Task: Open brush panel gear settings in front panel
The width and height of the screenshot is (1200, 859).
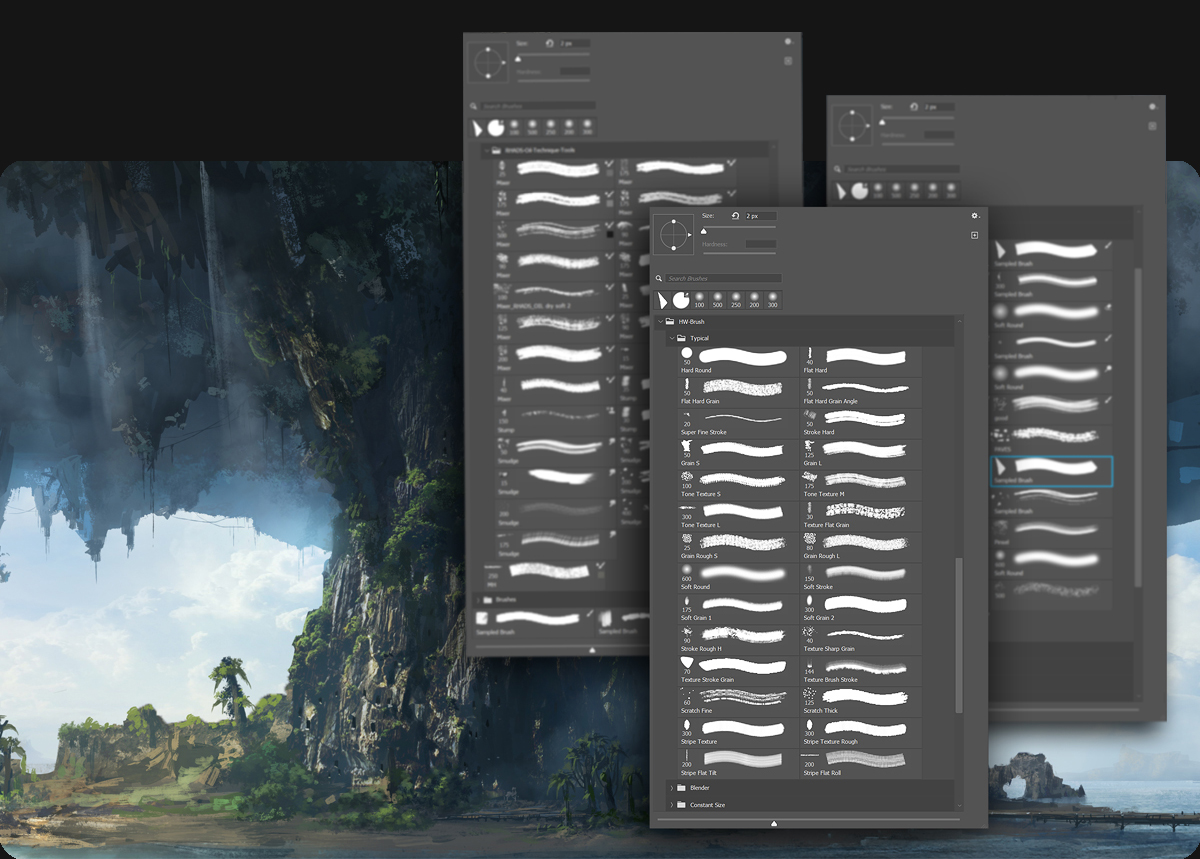Action: [975, 215]
